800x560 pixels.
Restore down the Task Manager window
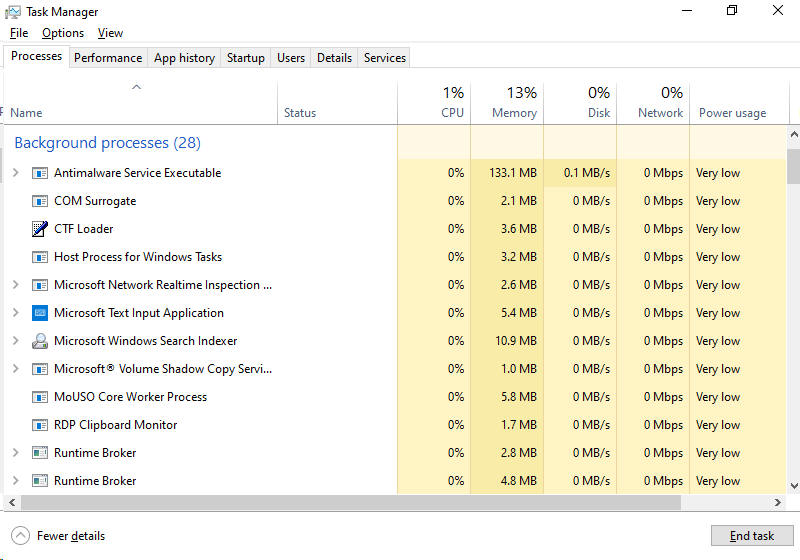click(x=732, y=10)
